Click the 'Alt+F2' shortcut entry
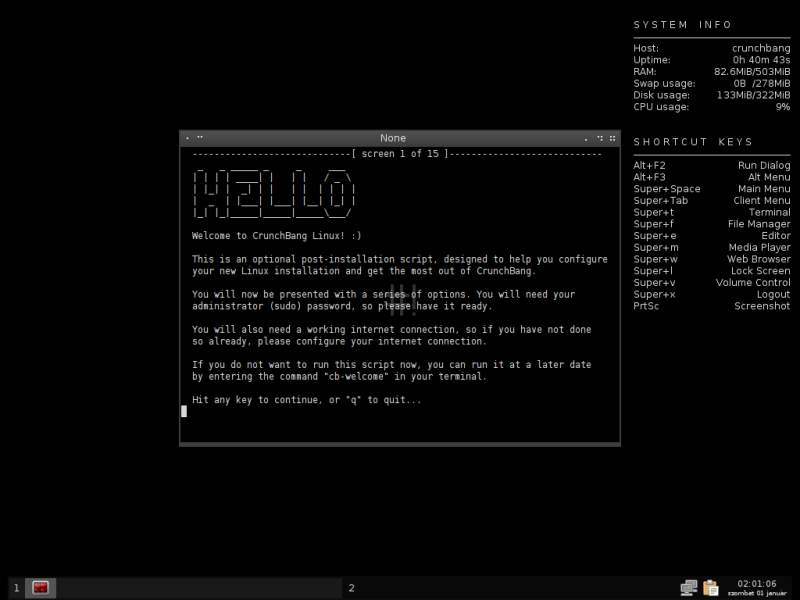The image size is (800, 600). coord(649,165)
